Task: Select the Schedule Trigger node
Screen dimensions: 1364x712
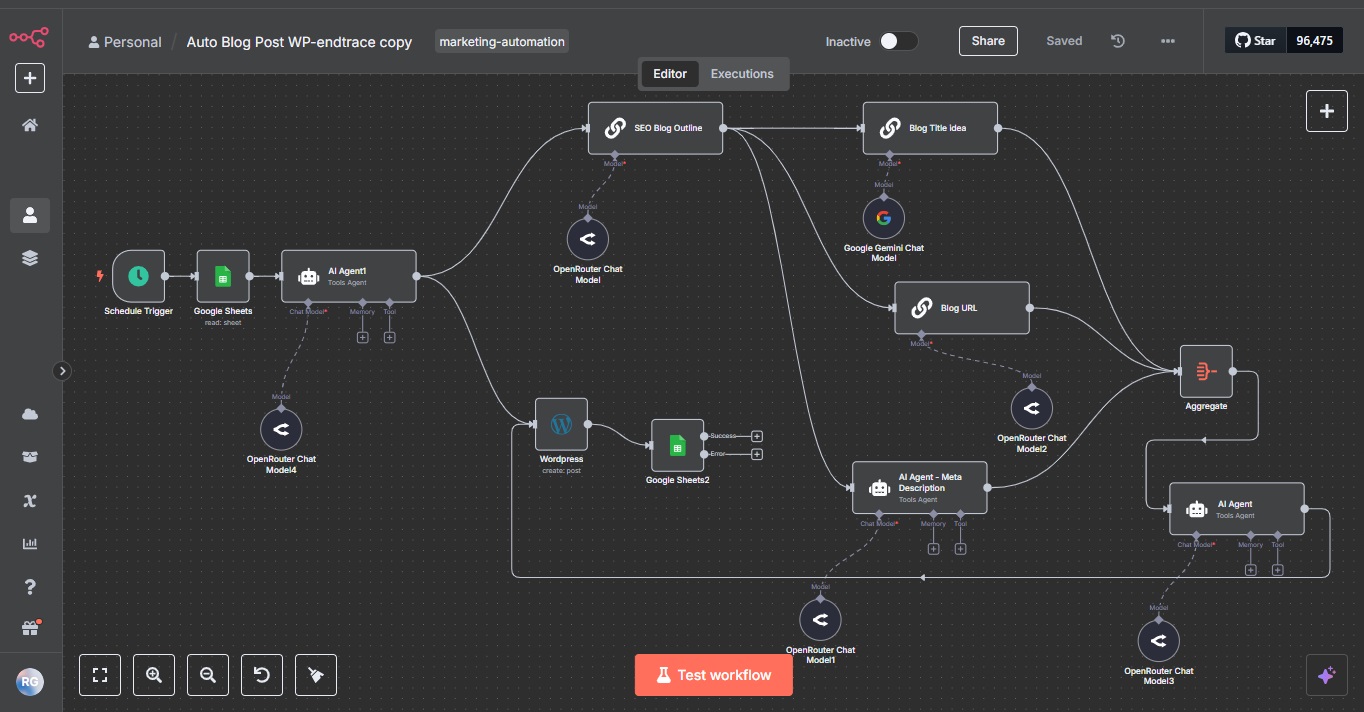Action: point(138,276)
